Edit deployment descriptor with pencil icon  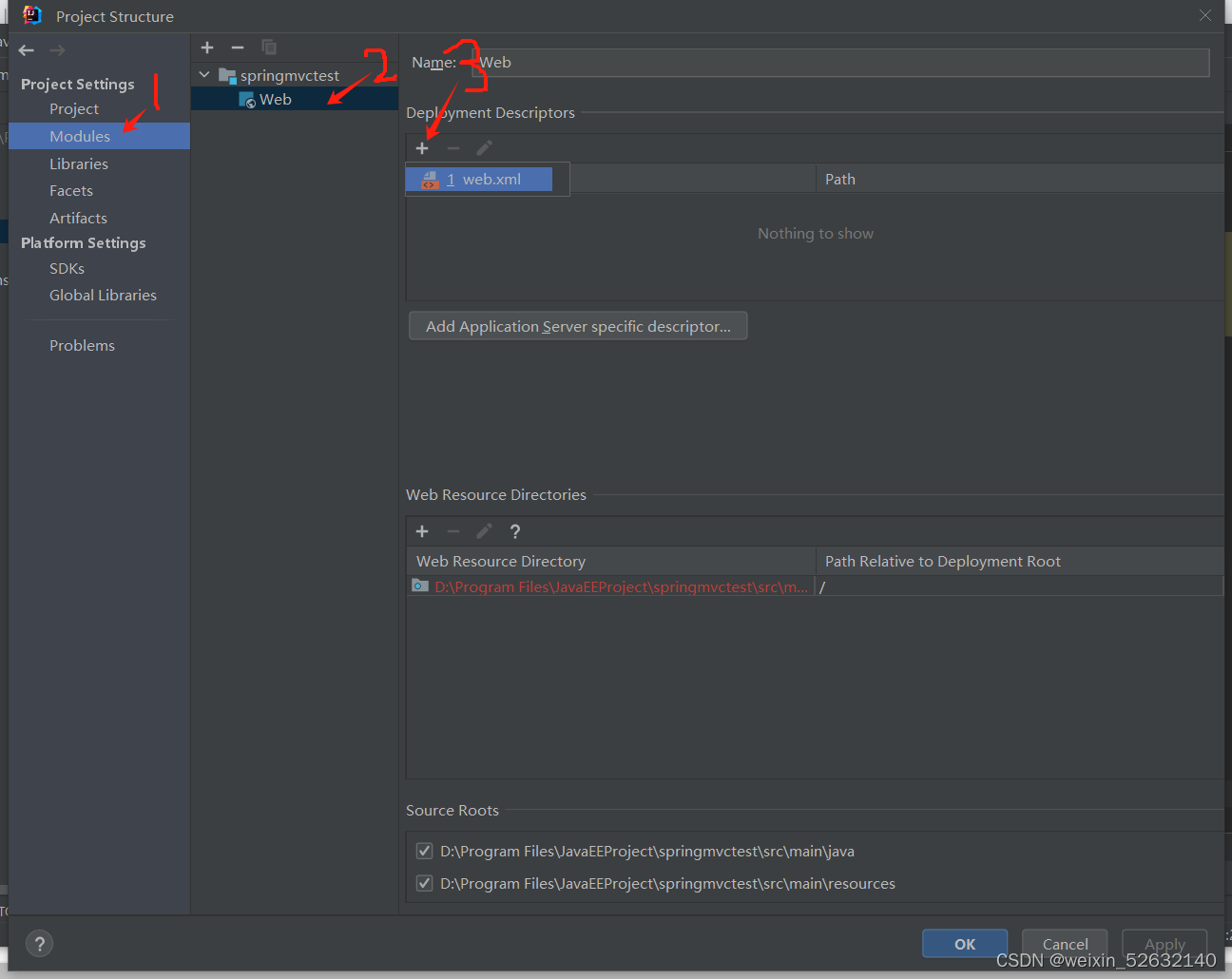[484, 148]
